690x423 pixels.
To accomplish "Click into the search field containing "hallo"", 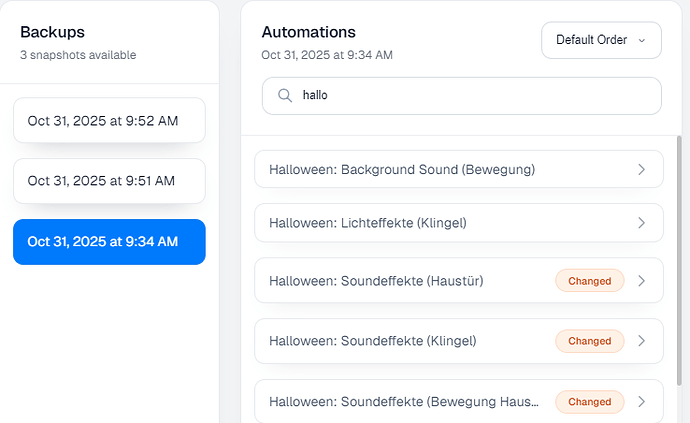I will click(x=470, y=96).
